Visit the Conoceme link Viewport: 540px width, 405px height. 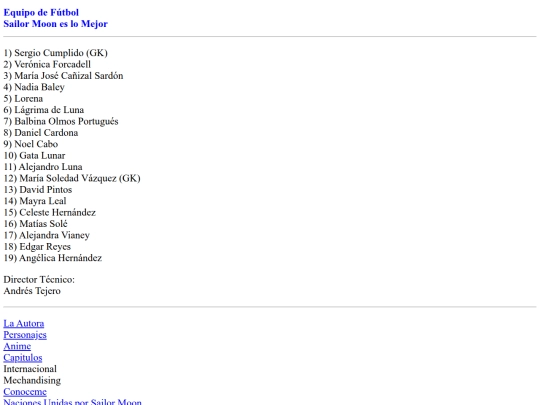point(25,392)
